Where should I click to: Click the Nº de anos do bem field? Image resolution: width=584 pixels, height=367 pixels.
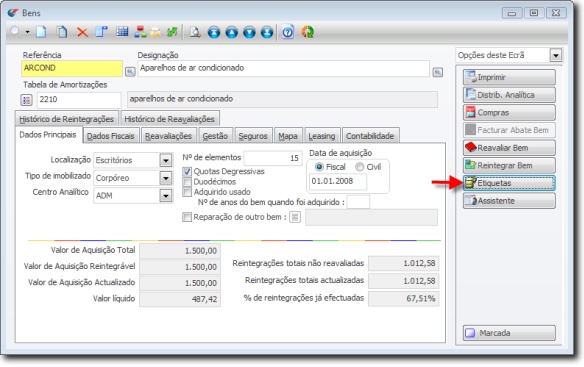coord(358,202)
